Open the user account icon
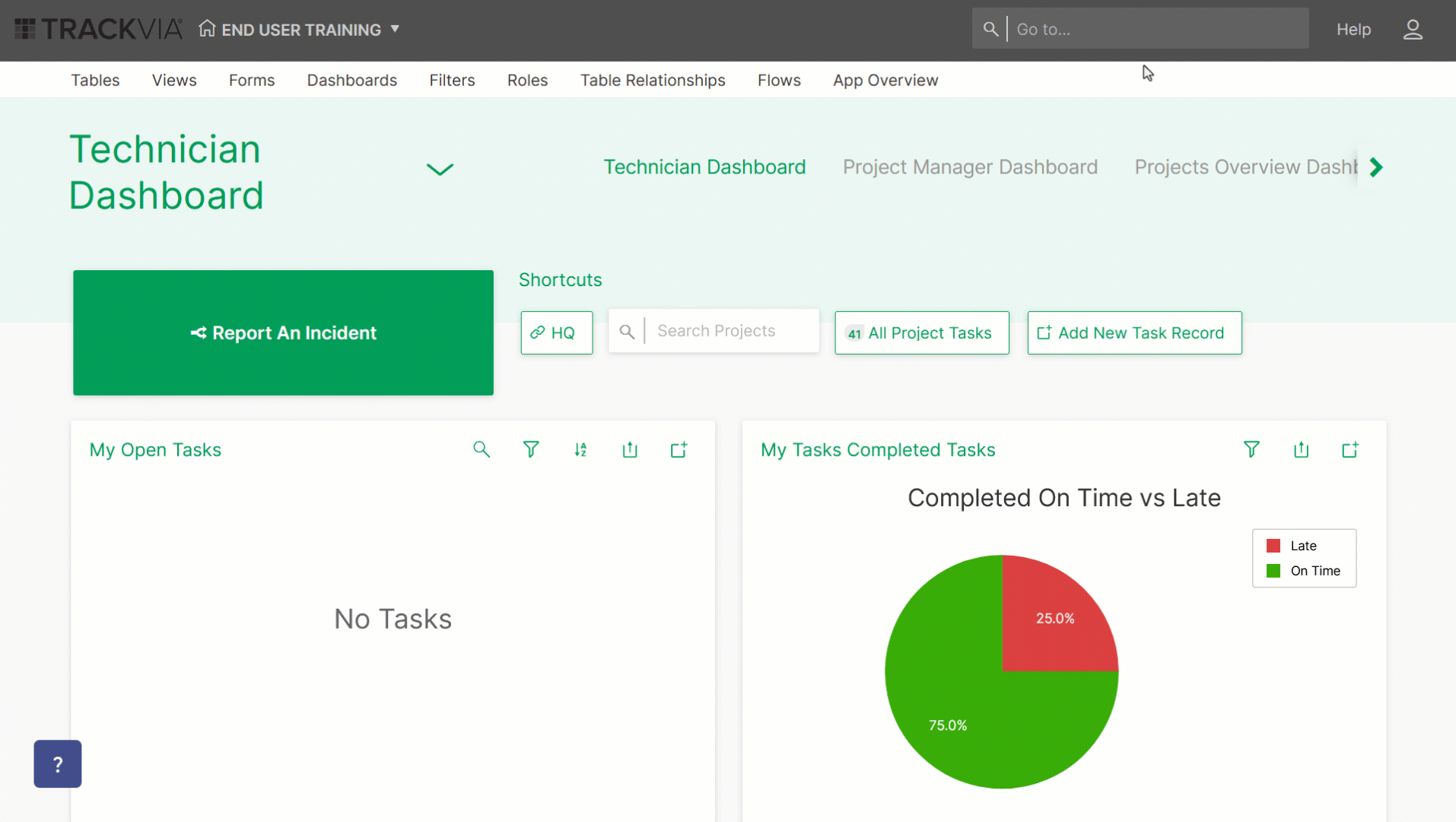This screenshot has height=822, width=1456. tap(1413, 30)
